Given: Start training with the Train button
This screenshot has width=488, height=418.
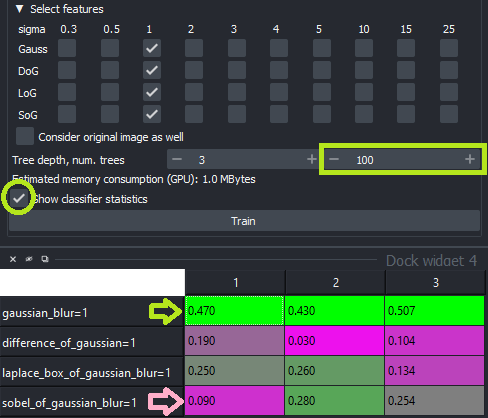Looking at the screenshot, I should pos(244,221).
